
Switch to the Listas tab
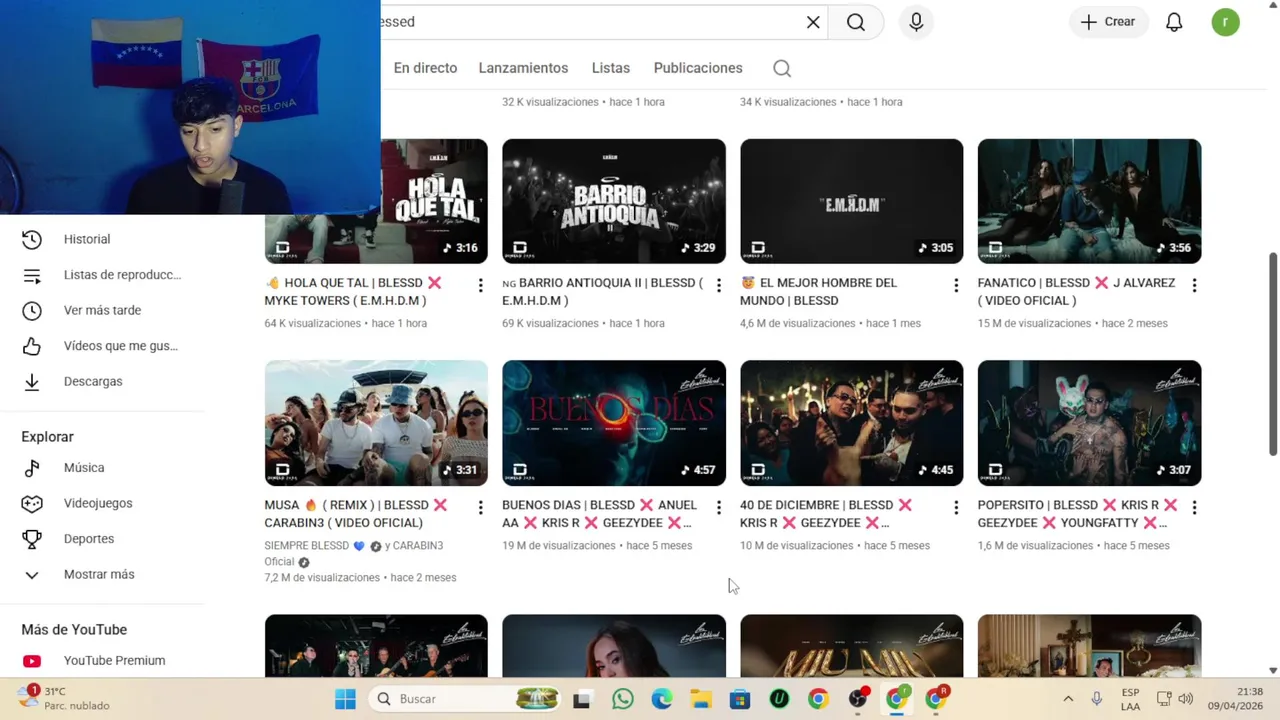(610, 68)
